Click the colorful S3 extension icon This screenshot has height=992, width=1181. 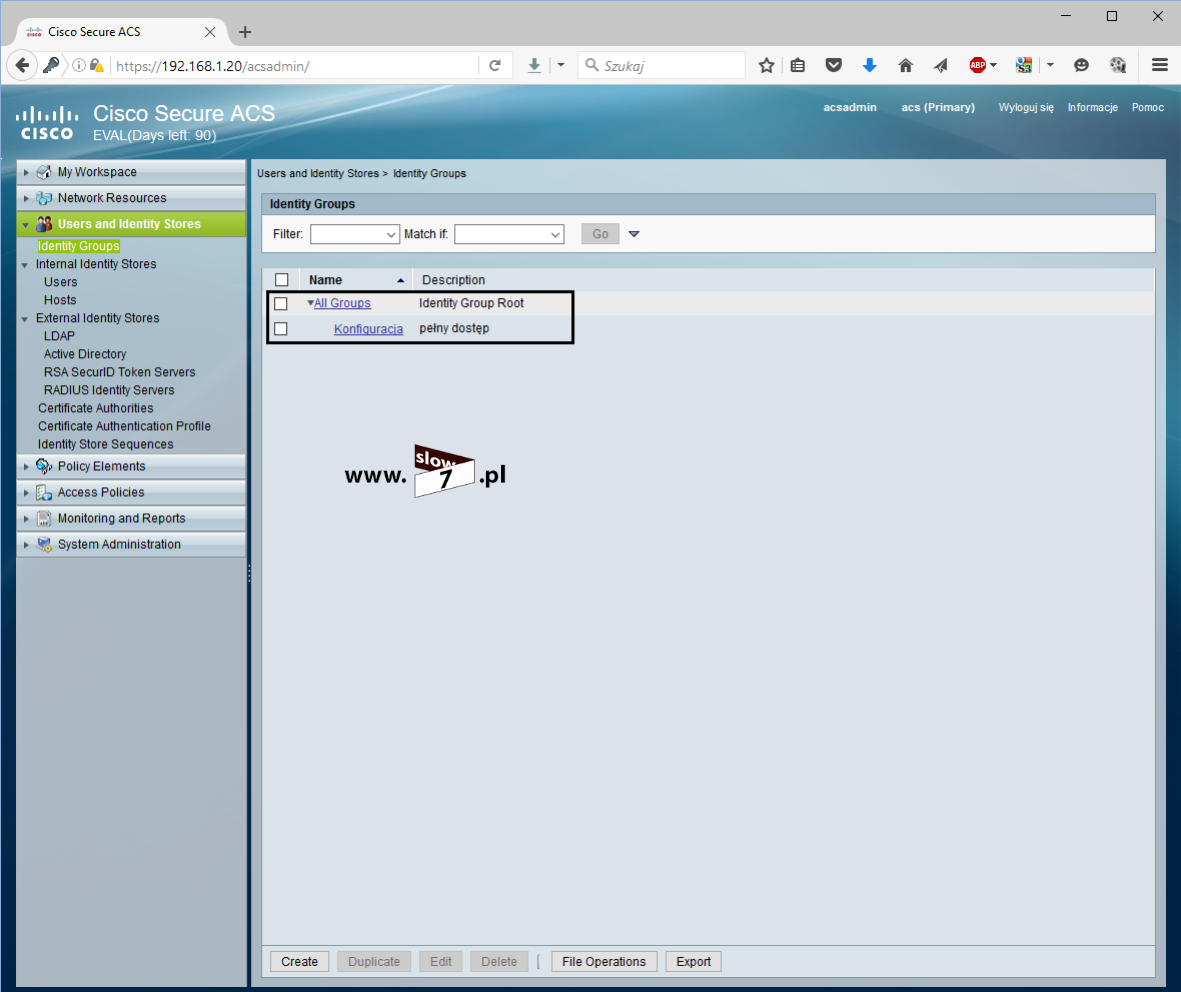[x=1024, y=66]
